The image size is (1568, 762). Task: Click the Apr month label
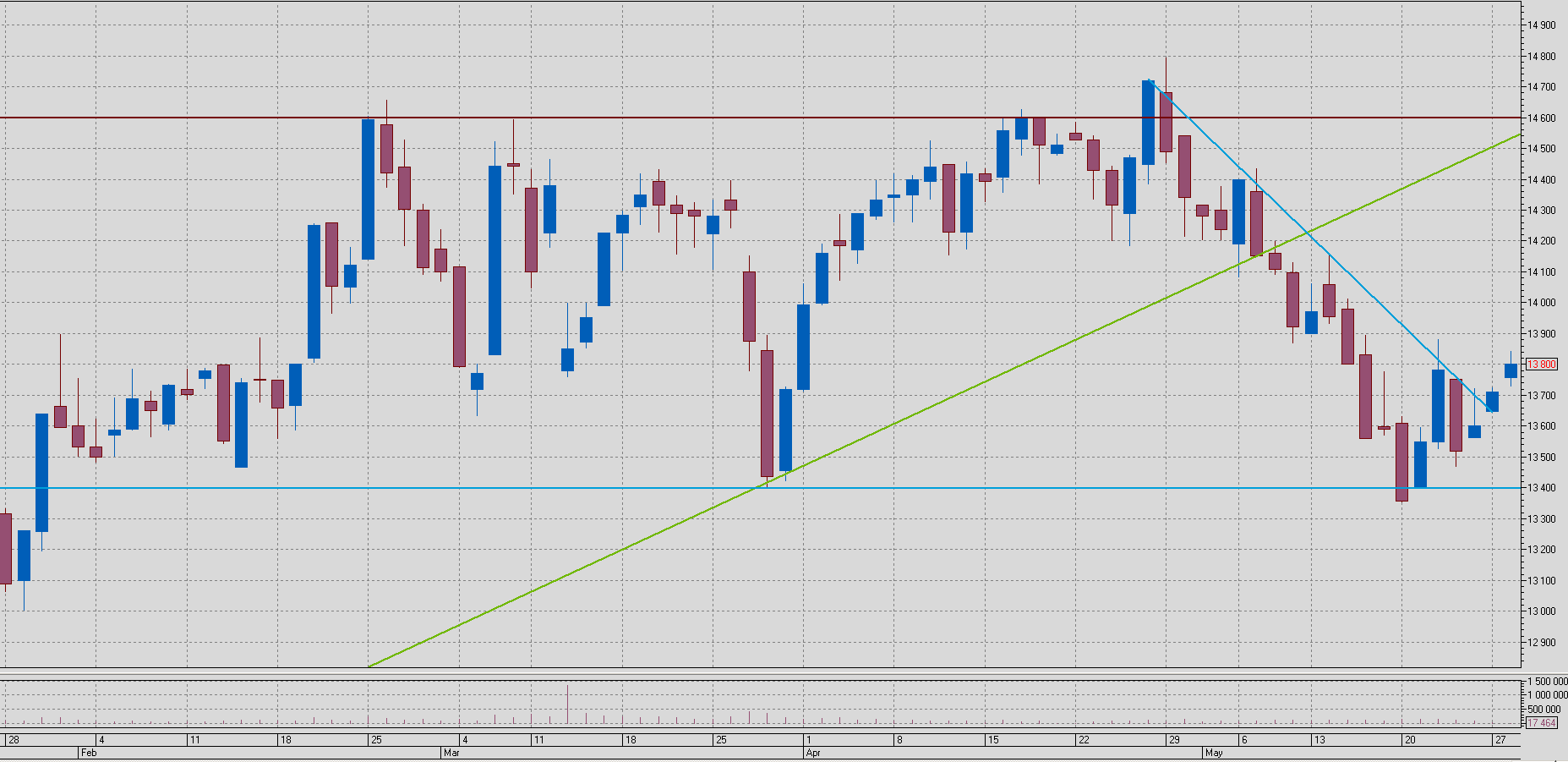point(813,753)
